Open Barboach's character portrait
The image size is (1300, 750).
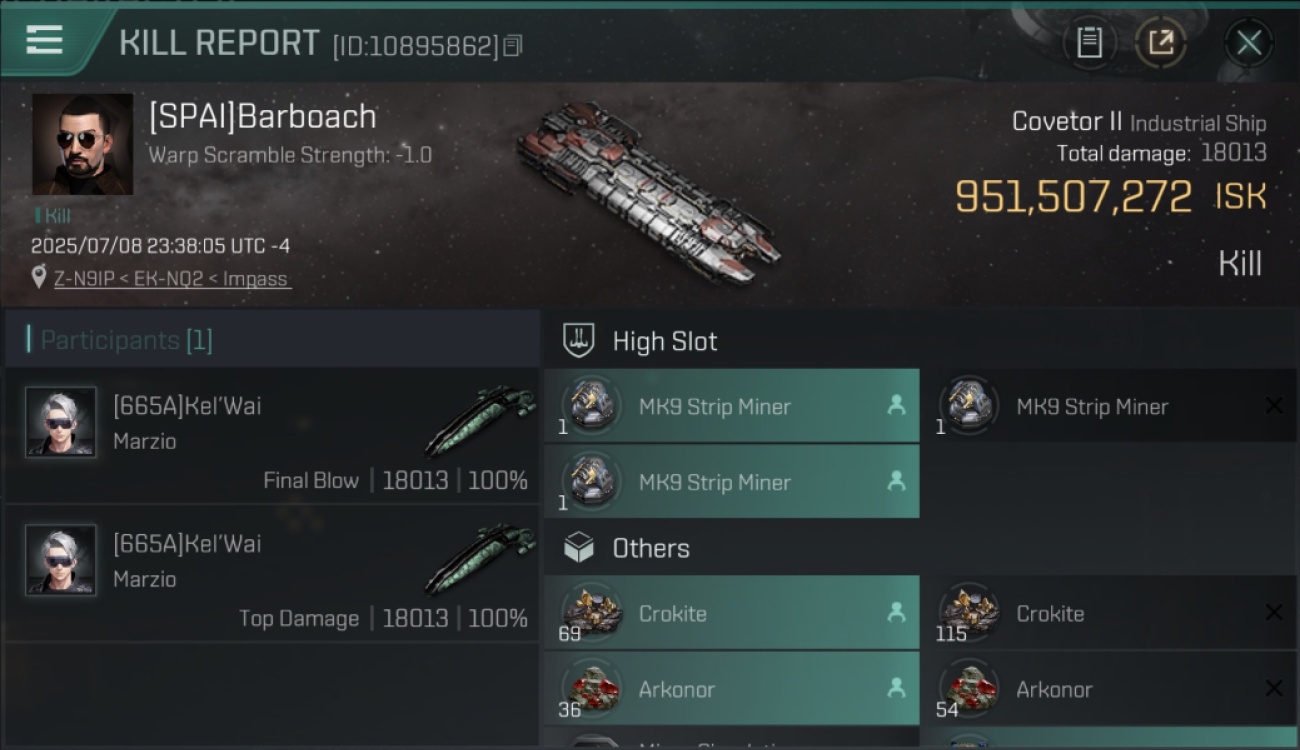82,144
